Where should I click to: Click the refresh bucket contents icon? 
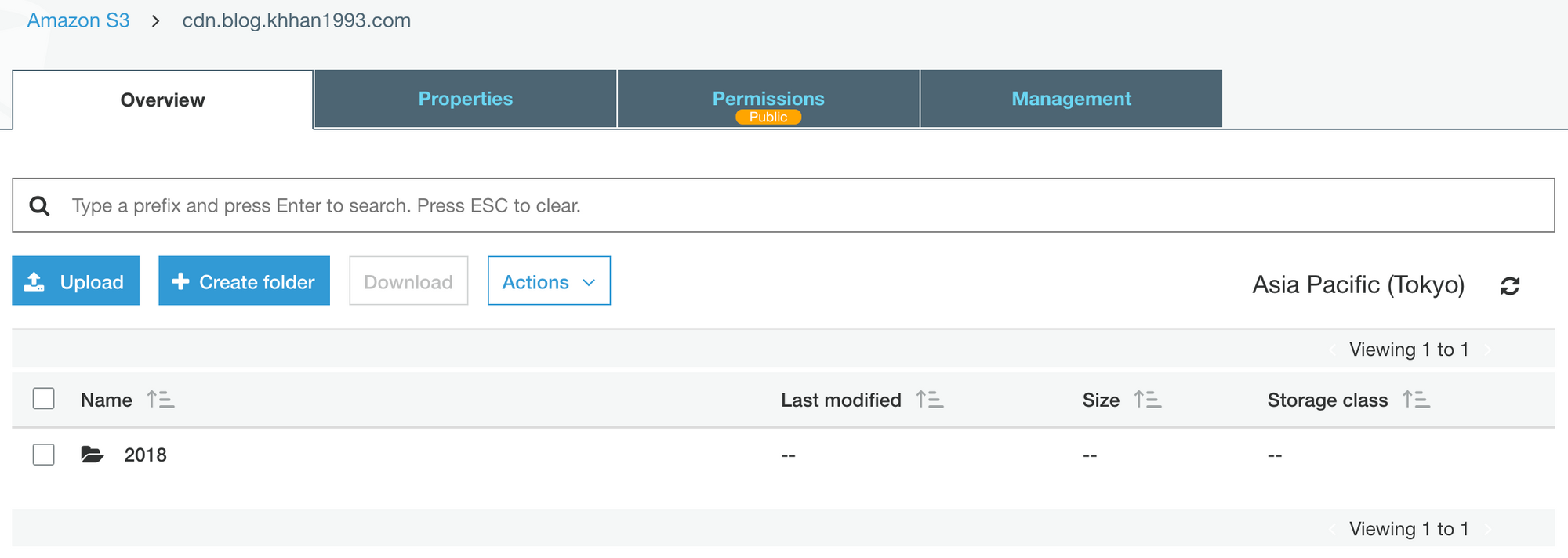pyautogui.click(x=1510, y=286)
